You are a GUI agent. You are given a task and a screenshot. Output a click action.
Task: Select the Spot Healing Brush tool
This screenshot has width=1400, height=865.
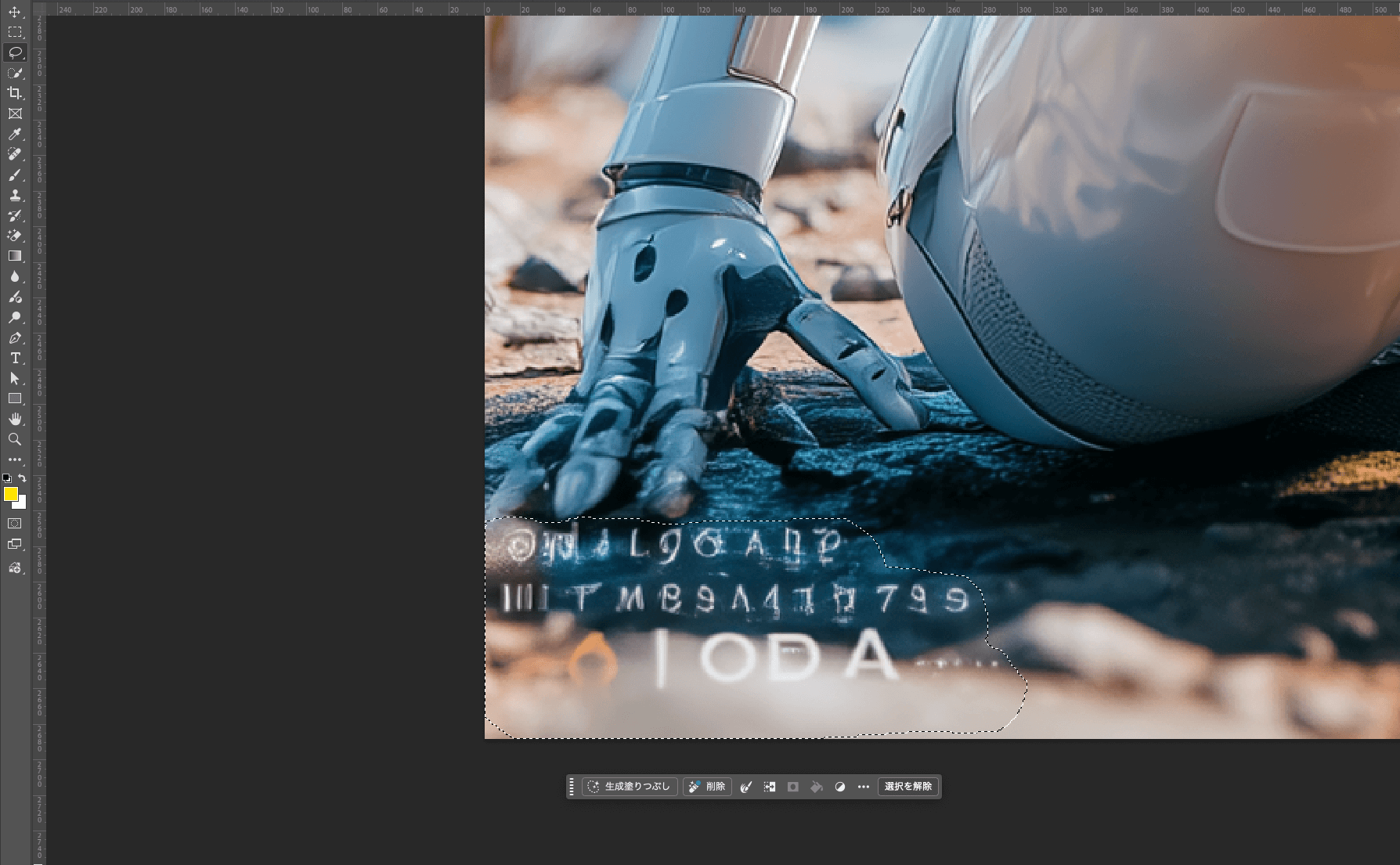pos(14,154)
